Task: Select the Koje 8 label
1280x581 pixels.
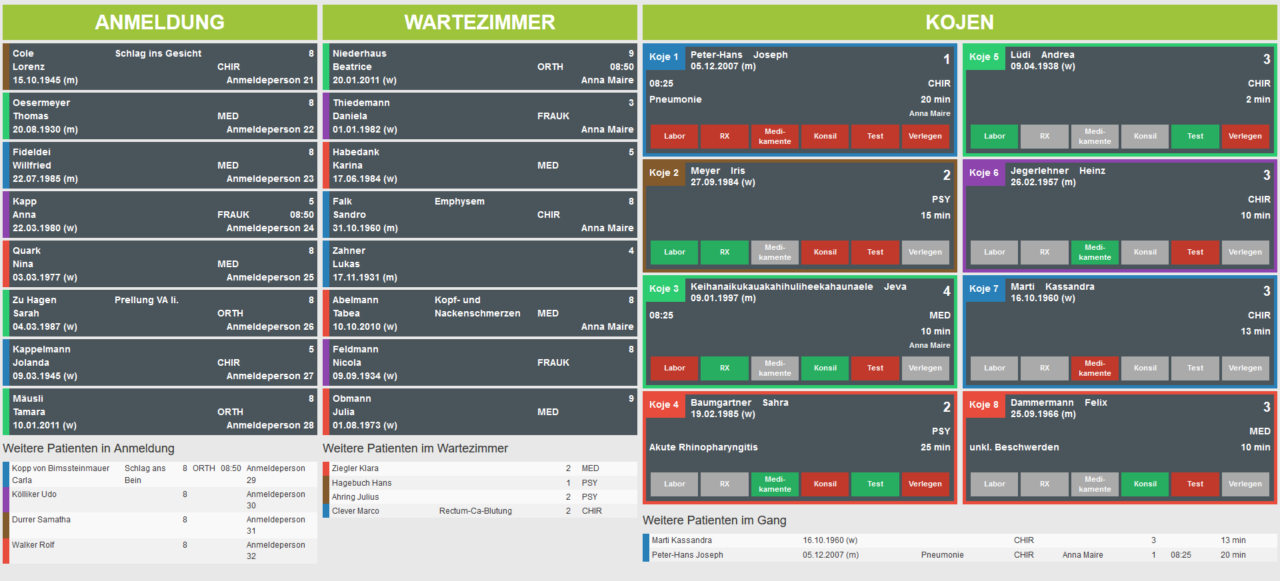Action: pyautogui.click(x=984, y=405)
